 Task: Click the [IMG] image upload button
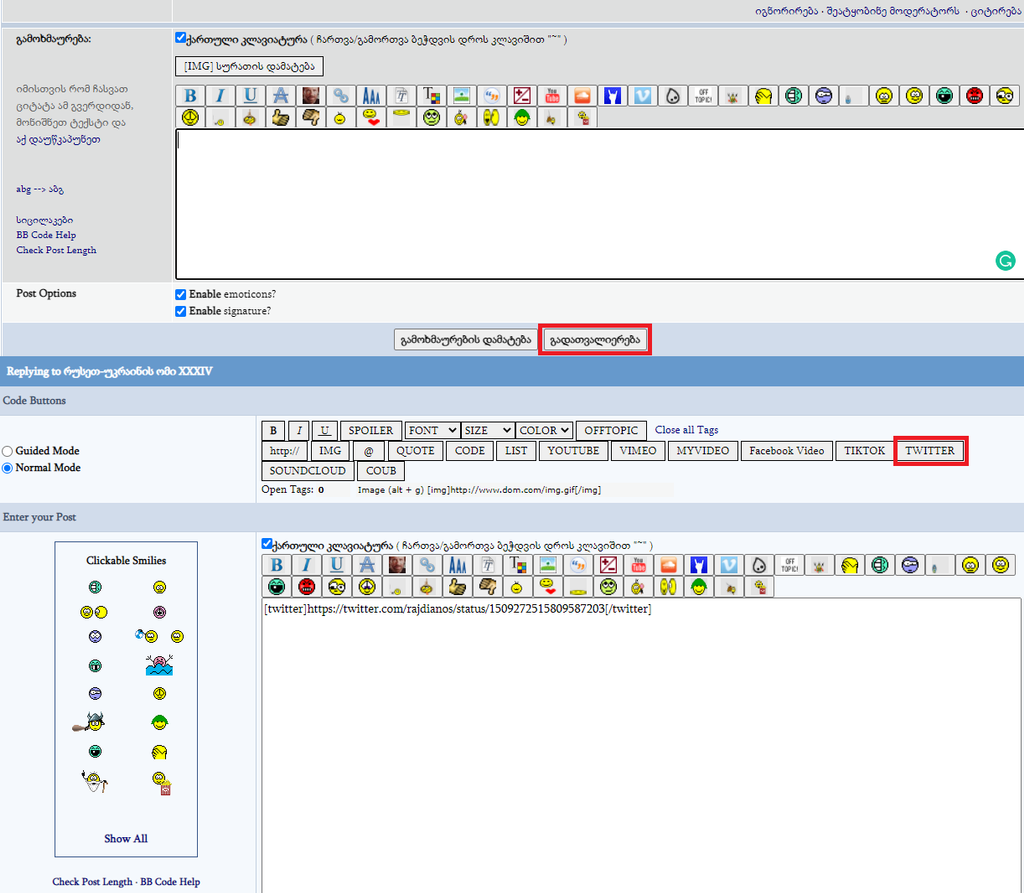click(249, 67)
